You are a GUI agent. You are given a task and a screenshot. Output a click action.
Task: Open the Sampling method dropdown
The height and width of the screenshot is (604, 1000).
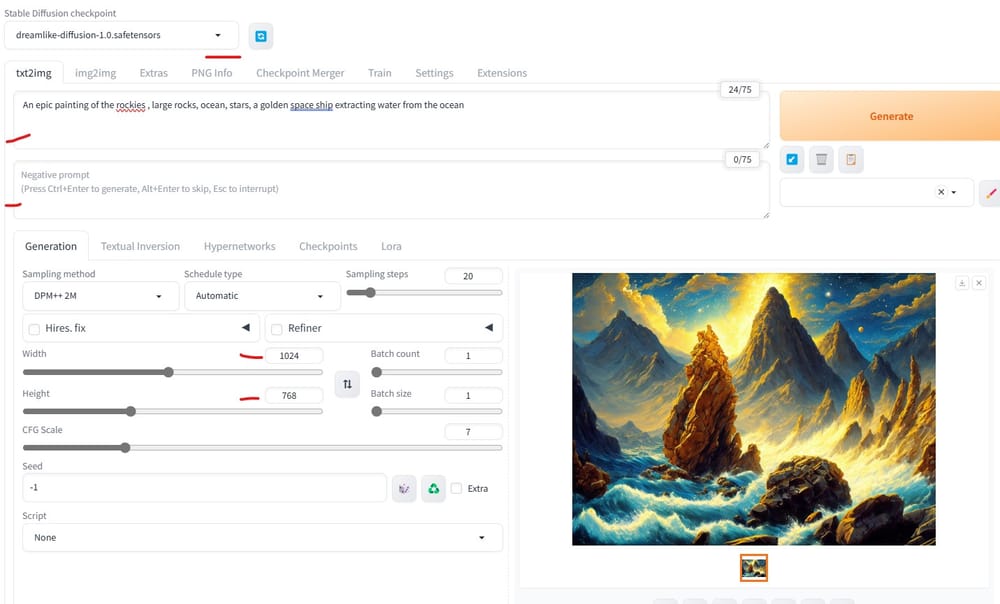[x=100, y=296]
